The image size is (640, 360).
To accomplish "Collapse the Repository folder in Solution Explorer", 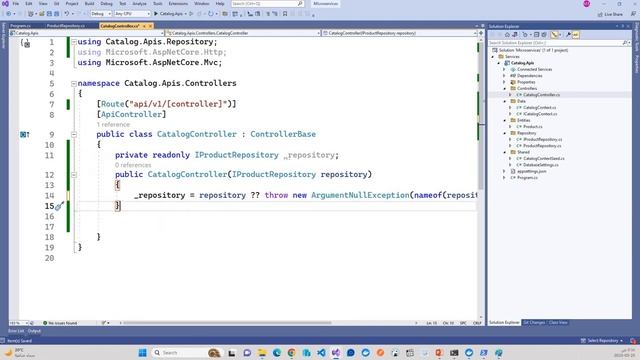I will pos(505,133).
